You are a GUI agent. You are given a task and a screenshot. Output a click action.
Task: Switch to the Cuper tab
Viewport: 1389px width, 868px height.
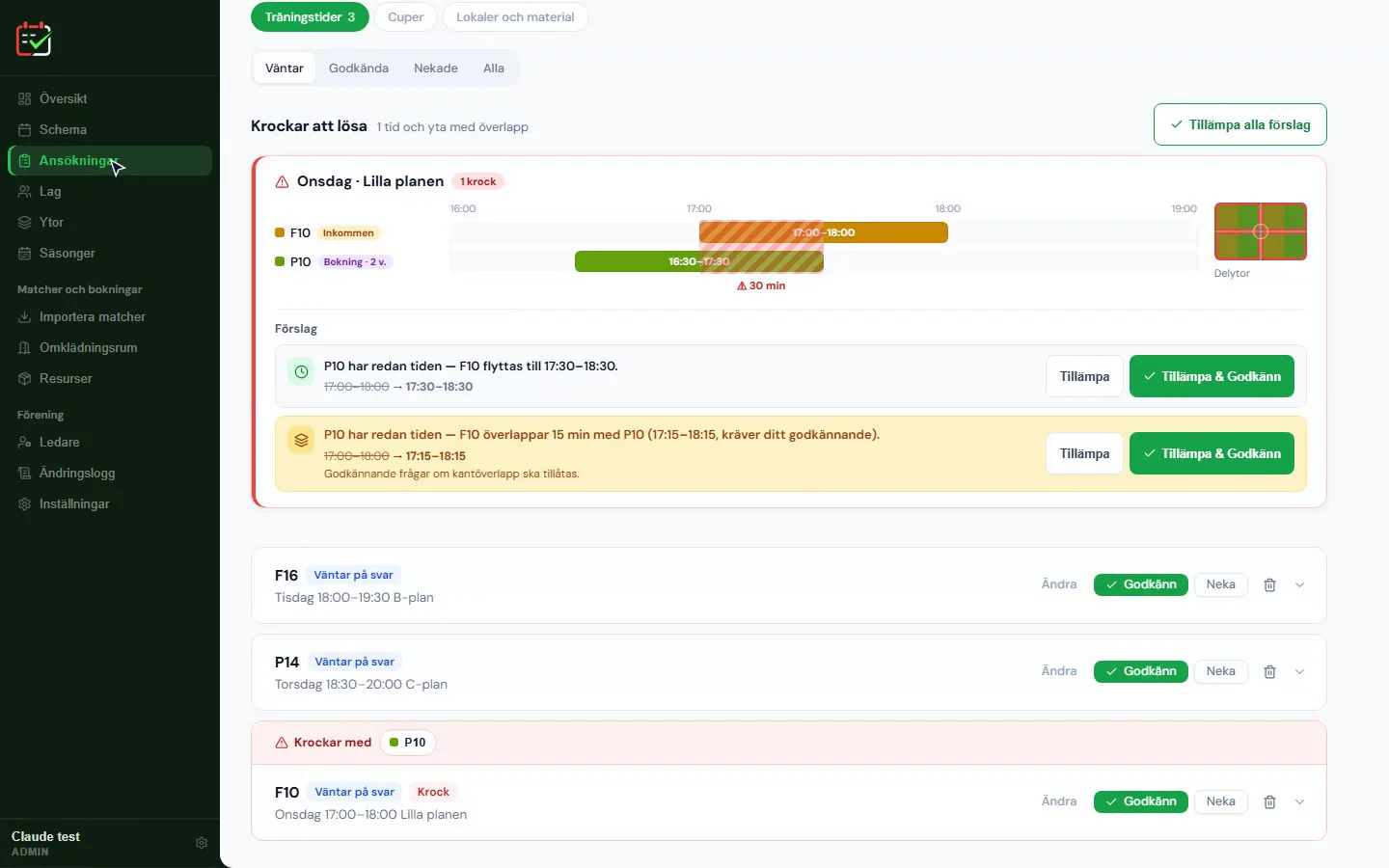click(x=405, y=17)
